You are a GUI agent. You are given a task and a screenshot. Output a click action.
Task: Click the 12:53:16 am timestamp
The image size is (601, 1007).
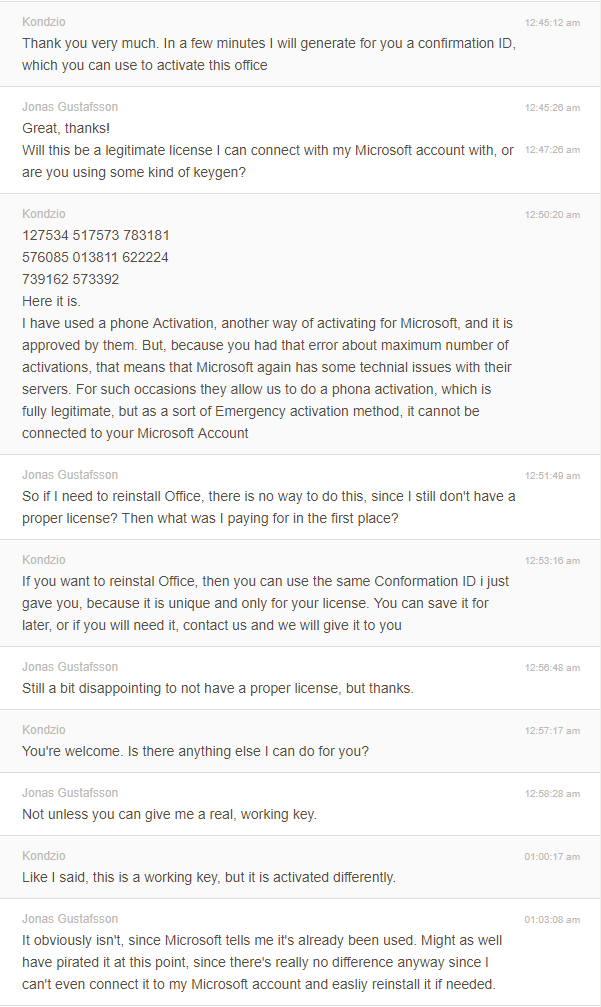point(552,561)
